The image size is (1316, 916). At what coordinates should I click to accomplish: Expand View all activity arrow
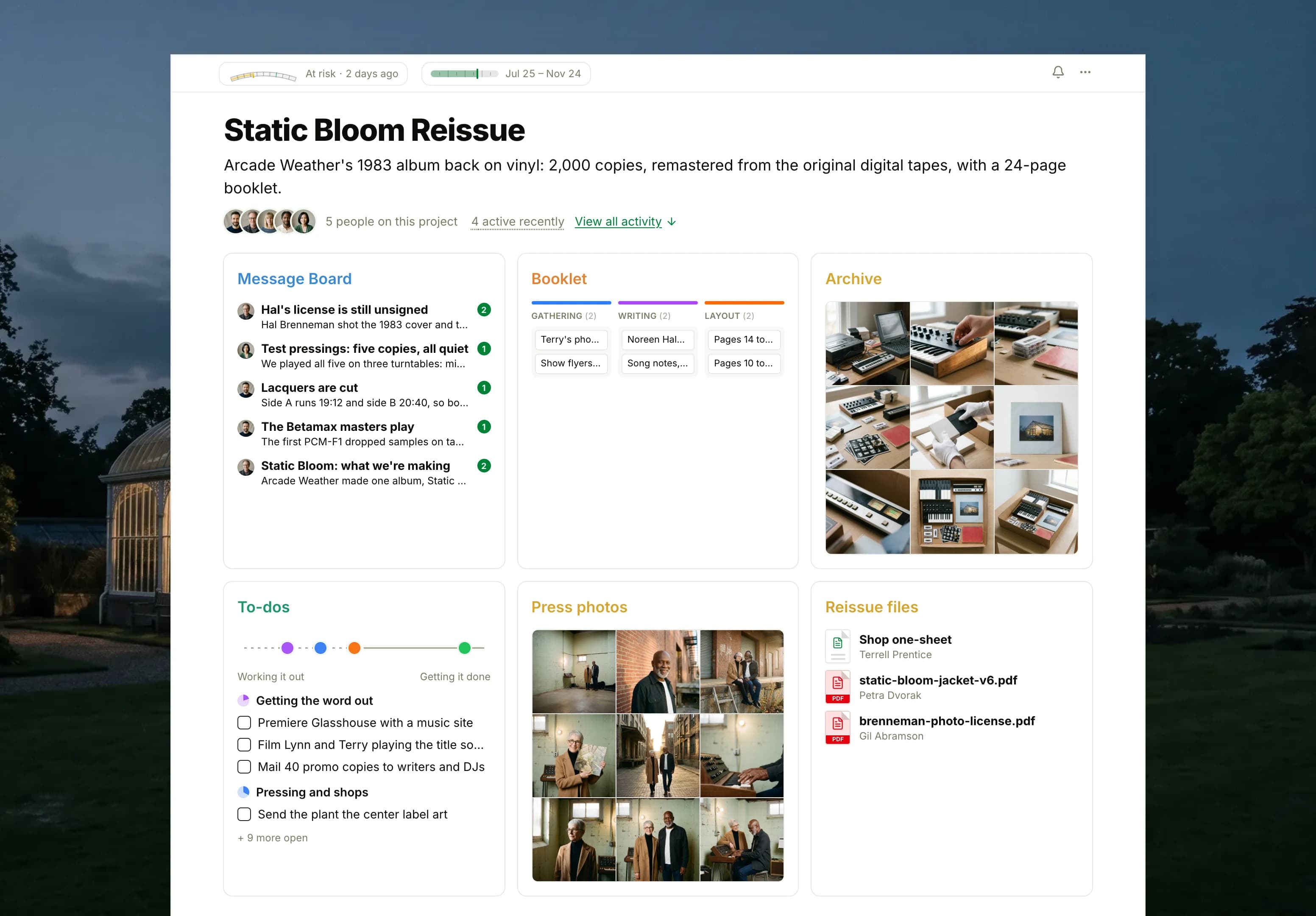(x=672, y=222)
